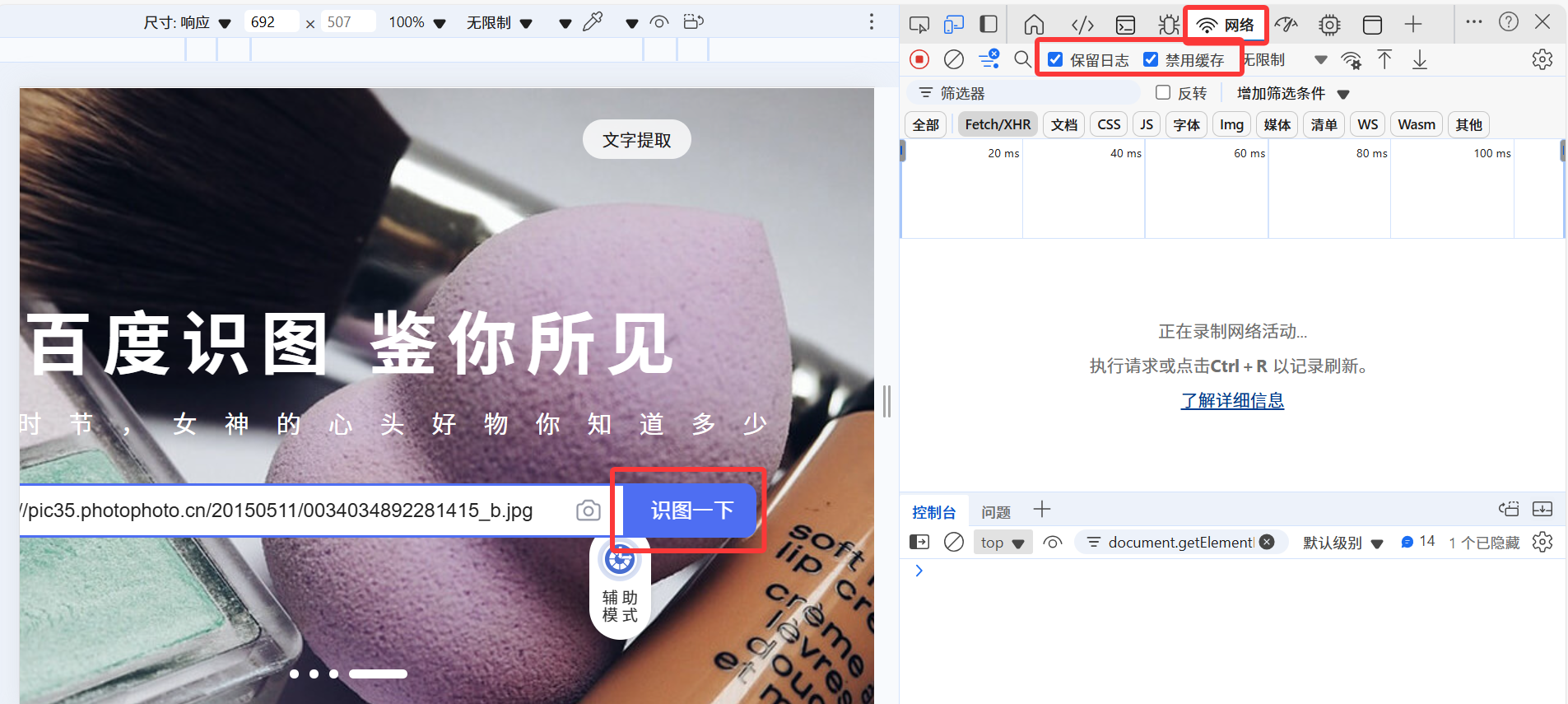This screenshot has width=1568, height=704.
Task: Open the DevTools Welcome home tab
Action: point(1034,25)
